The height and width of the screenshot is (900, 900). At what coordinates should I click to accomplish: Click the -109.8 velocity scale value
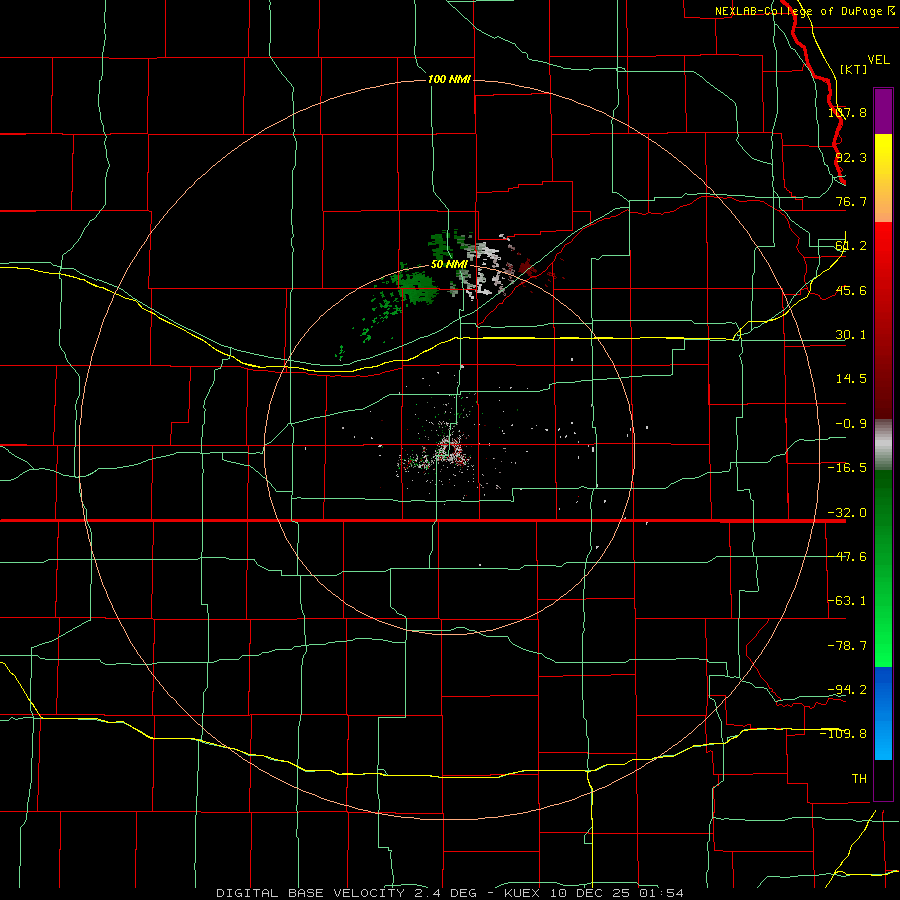844,734
